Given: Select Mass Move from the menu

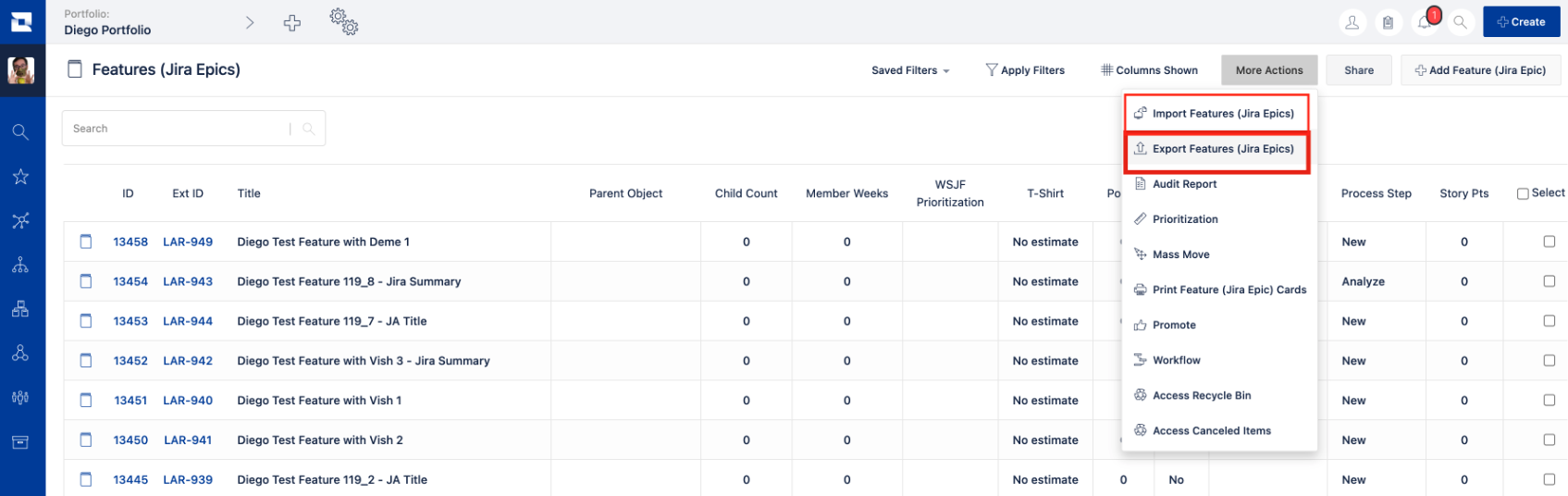Looking at the screenshot, I should [1219, 254].
